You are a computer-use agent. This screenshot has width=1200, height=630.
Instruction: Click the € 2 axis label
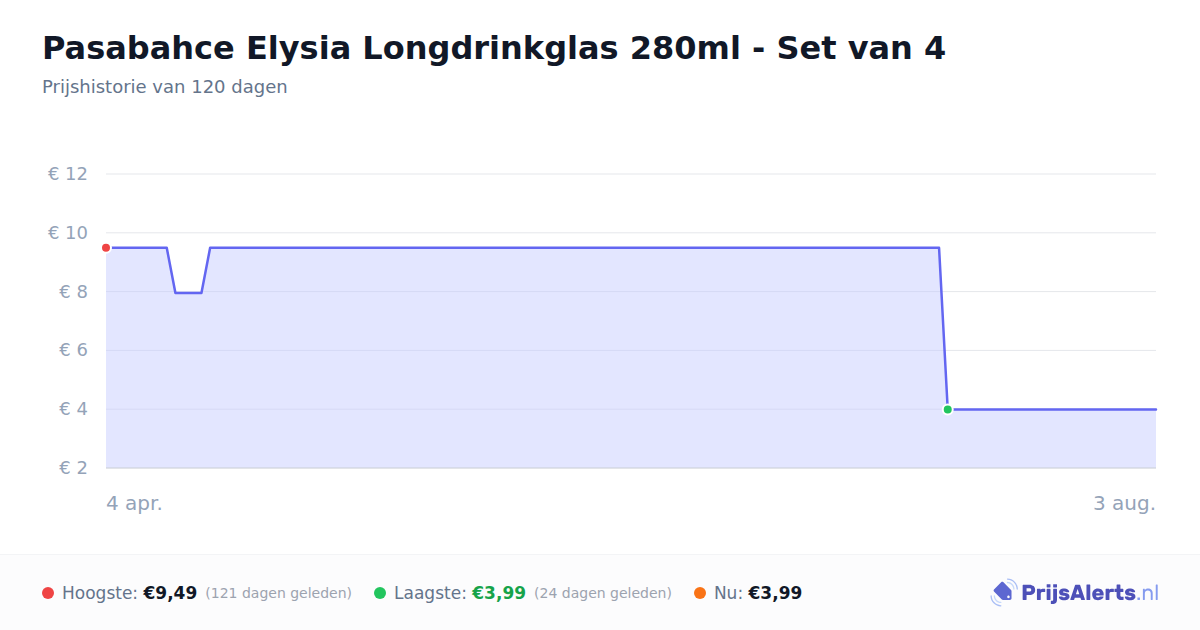coord(74,468)
